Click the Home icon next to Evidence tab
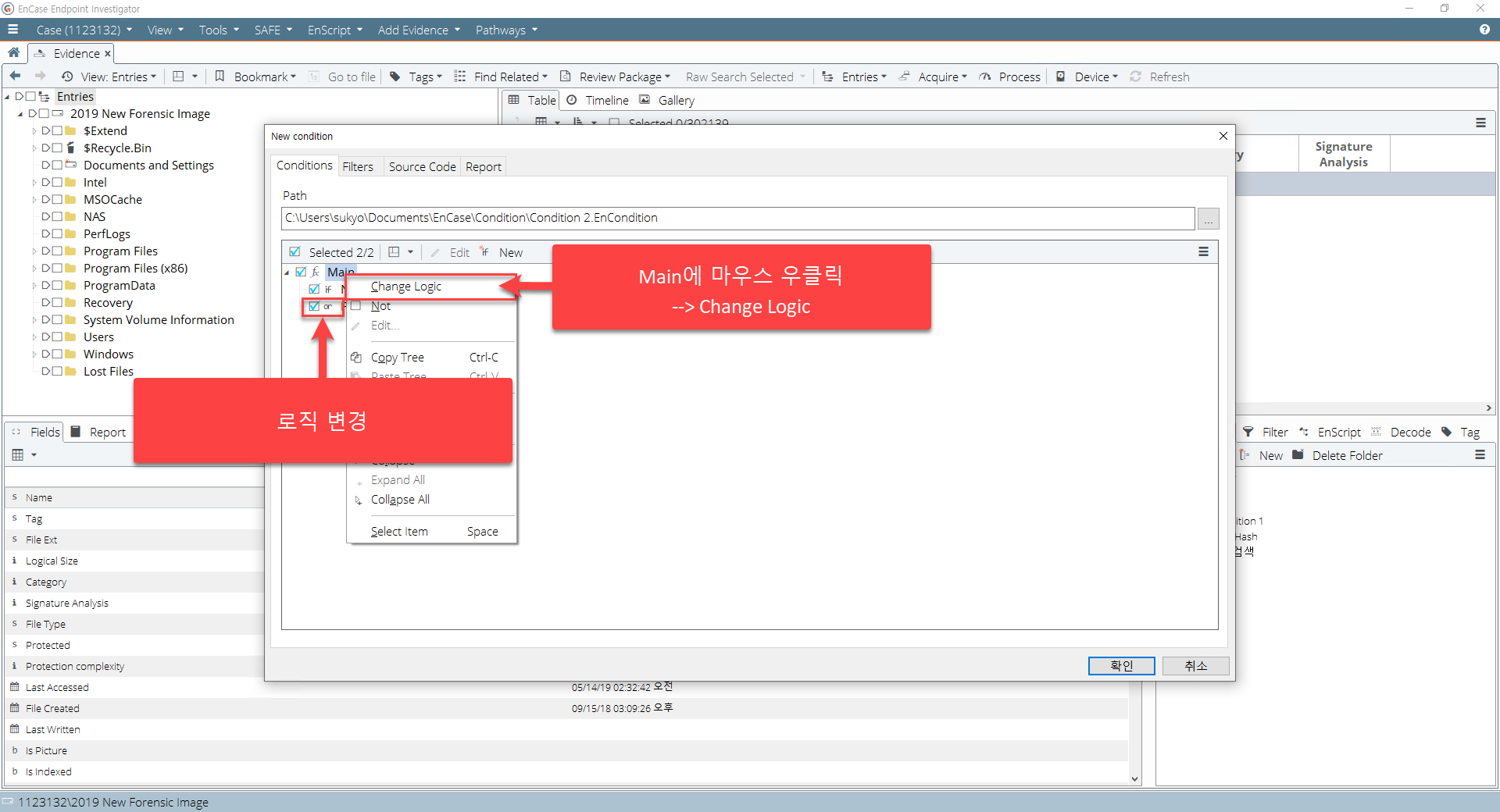Viewport: 1500px width, 812px height. 13,53
